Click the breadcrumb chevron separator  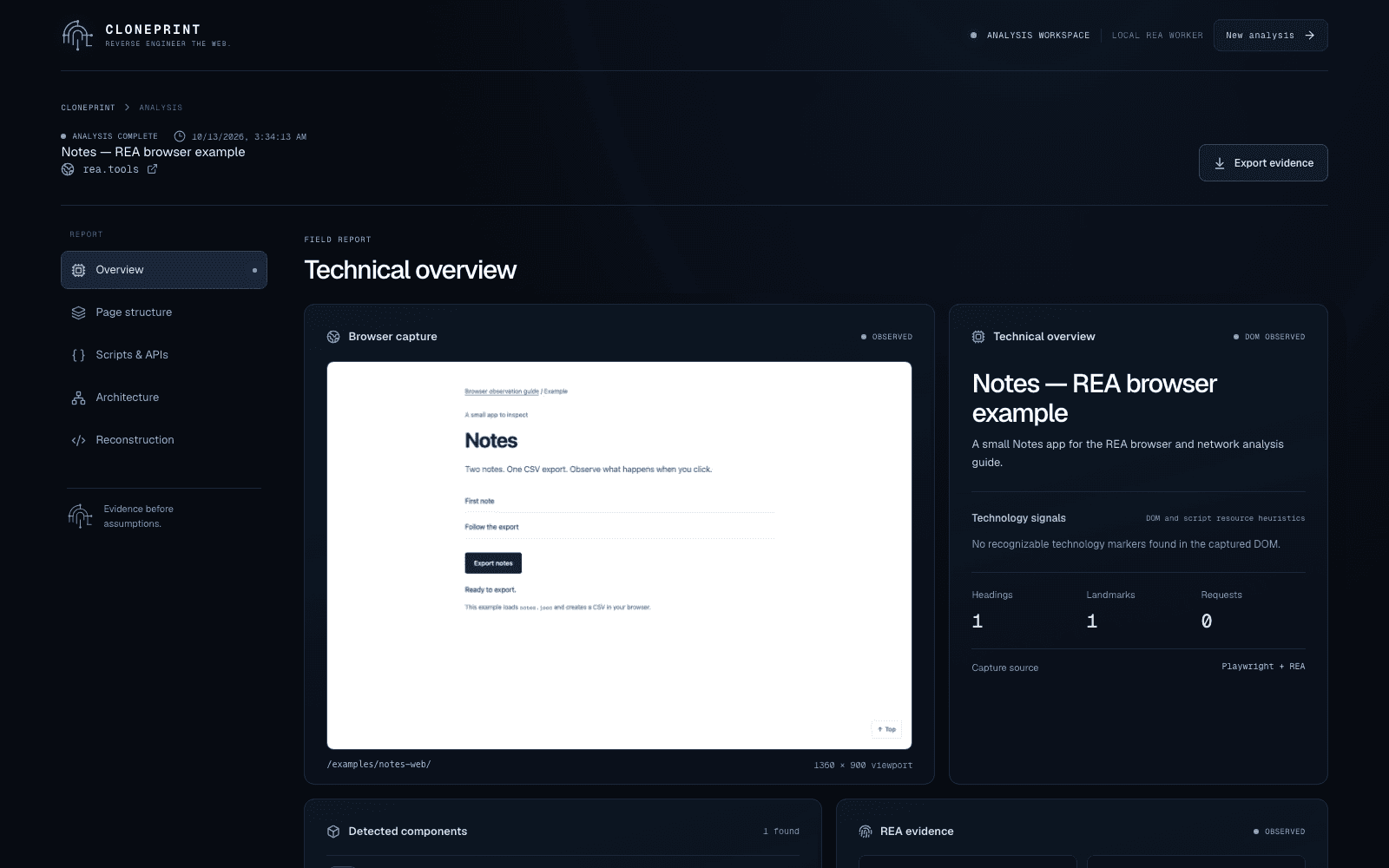[x=127, y=108]
